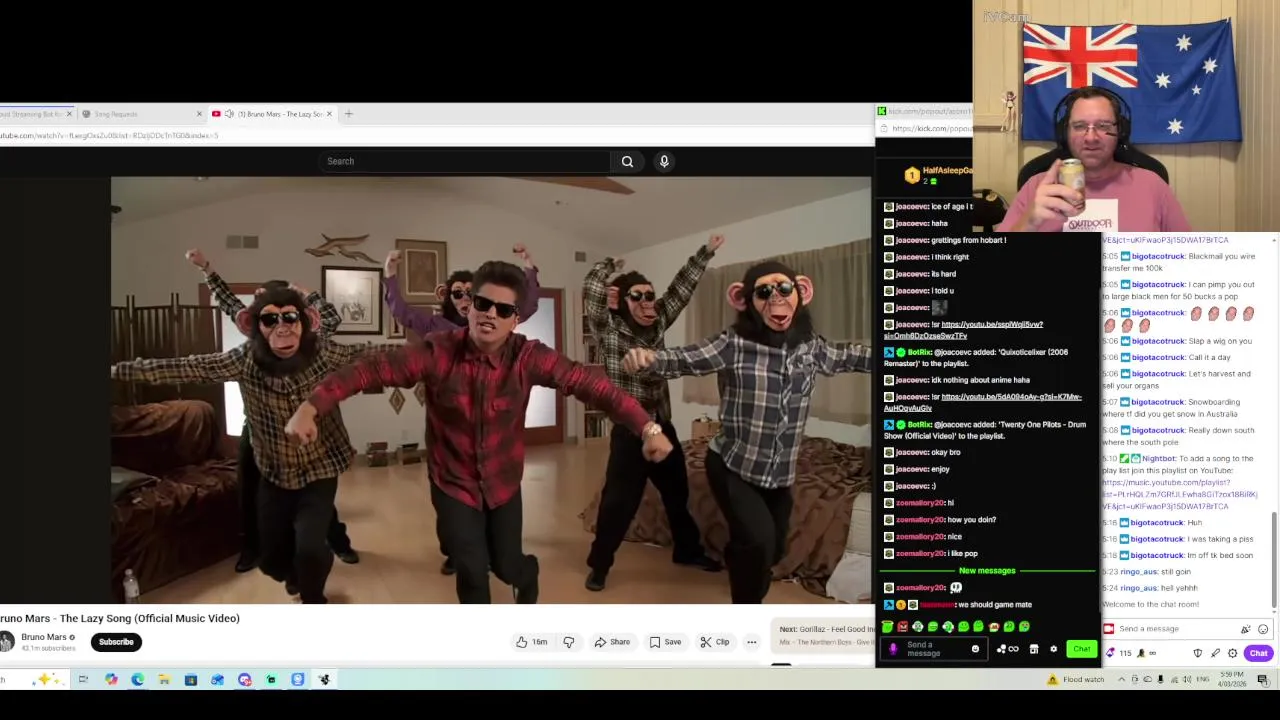Mute tab via speaker icon on YouTube tab

tap(229, 114)
